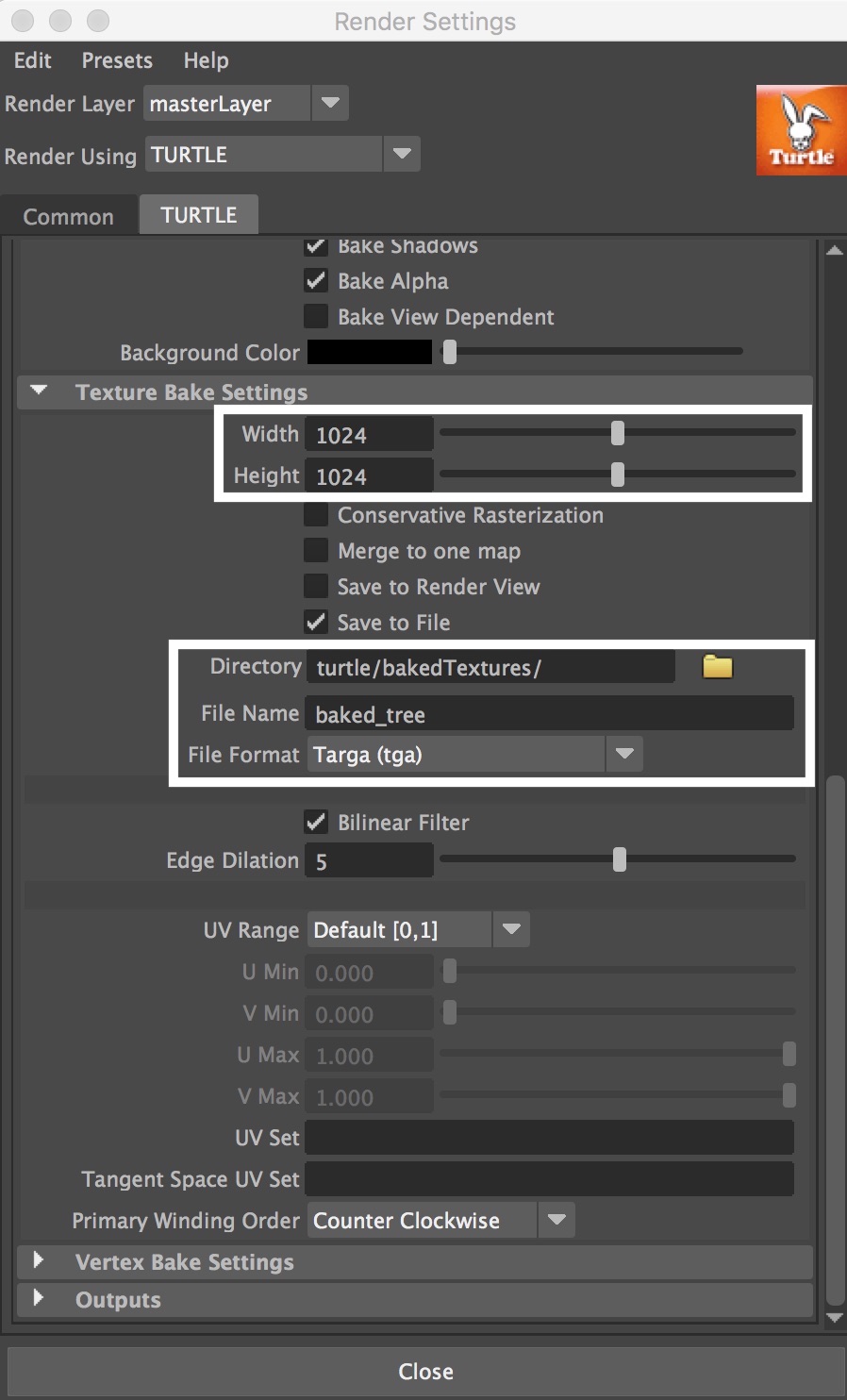
Task: Toggle the Bilinear Filter checkbox
Action: (x=316, y=822)
